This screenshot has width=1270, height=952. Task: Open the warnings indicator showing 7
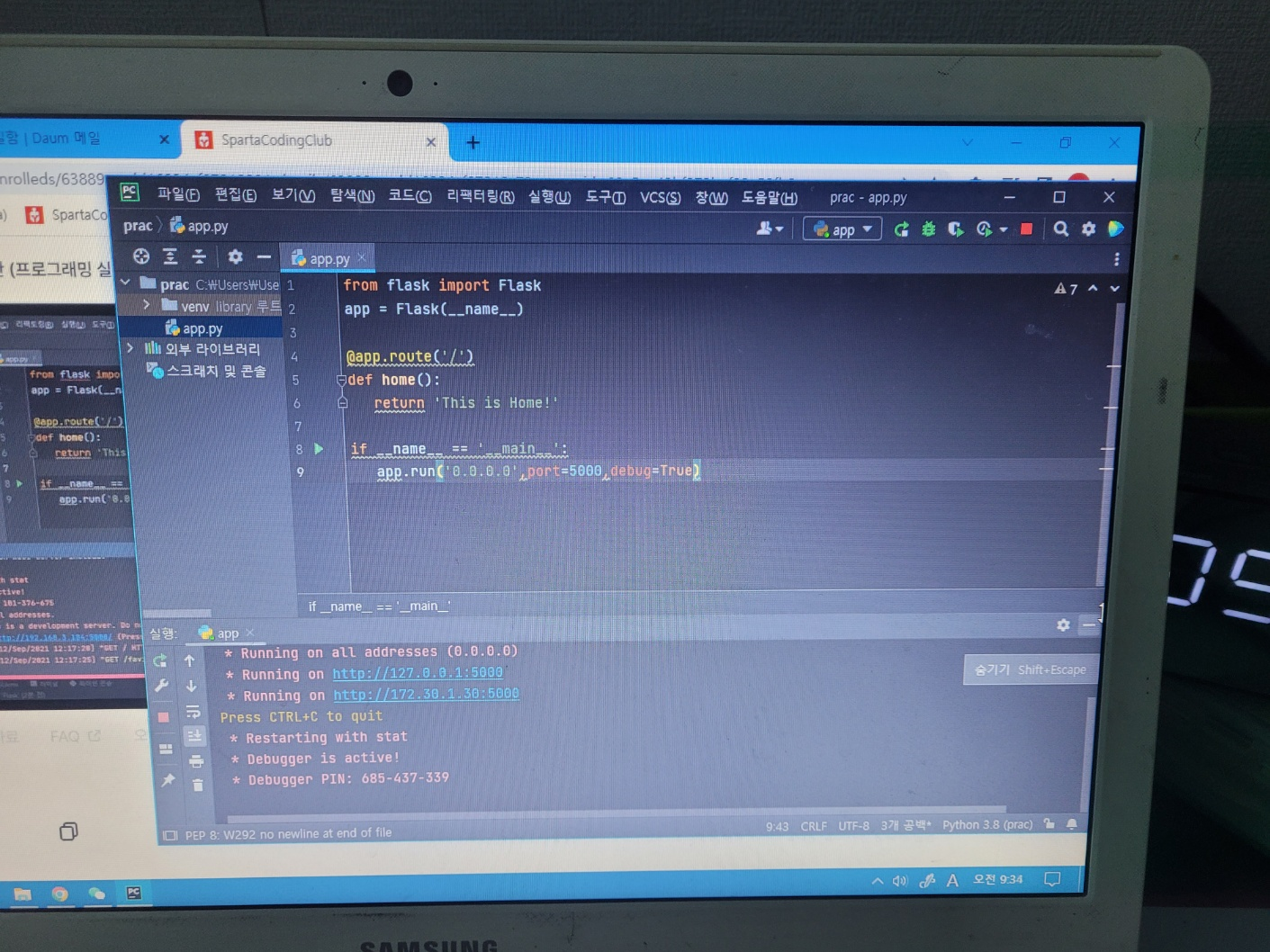(x=1066, y=289)
